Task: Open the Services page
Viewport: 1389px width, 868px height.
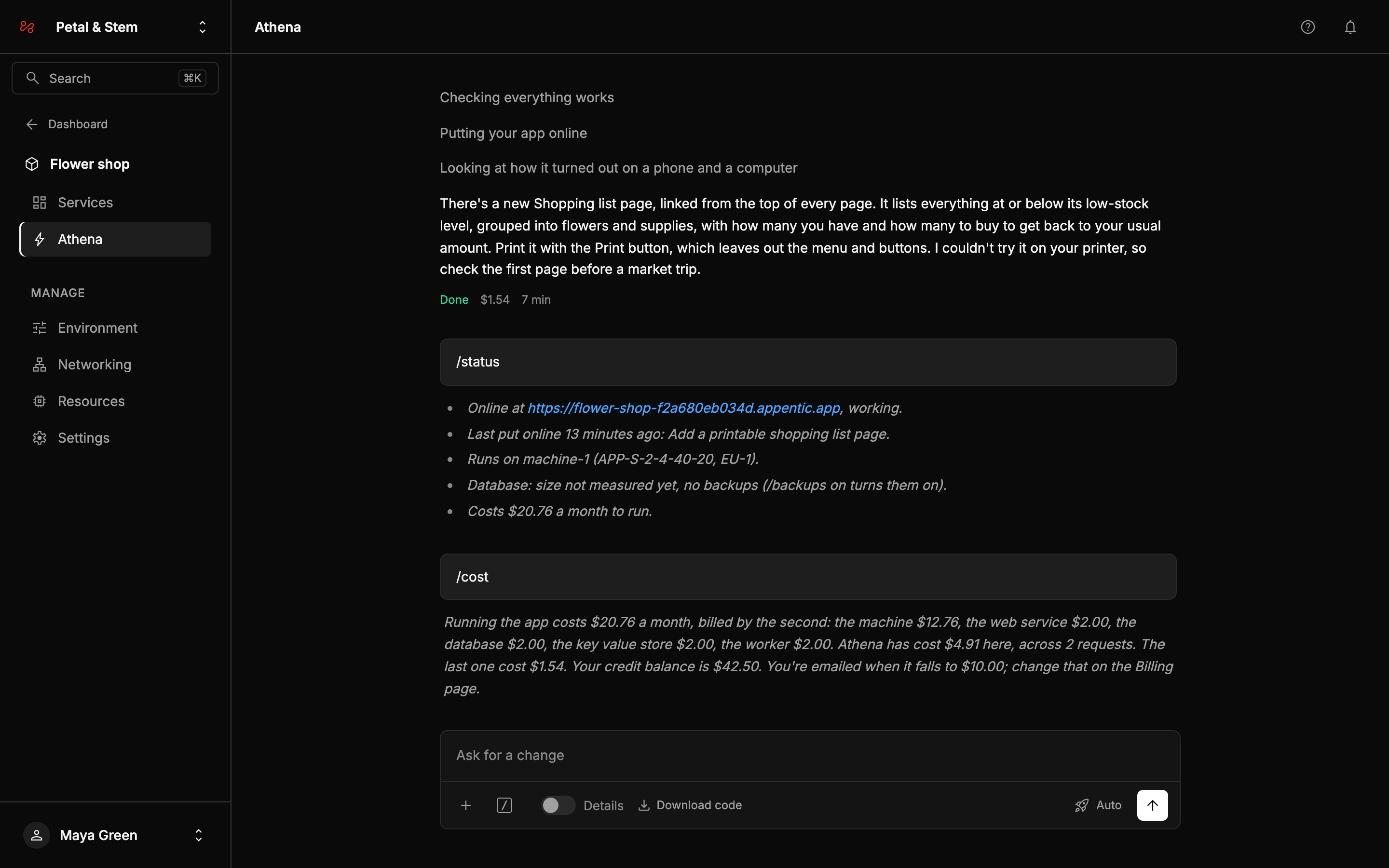Action: tap(115, 203)
